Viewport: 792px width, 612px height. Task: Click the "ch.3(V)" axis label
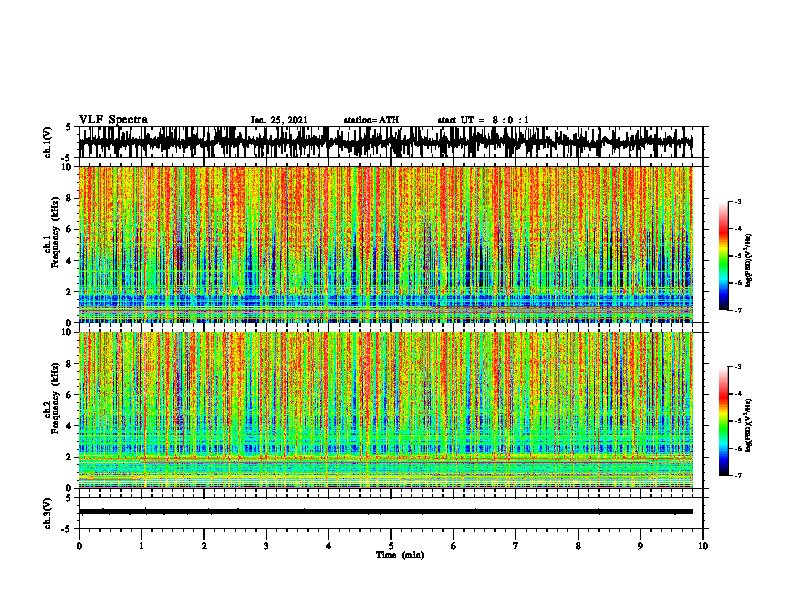click(47, 513)
